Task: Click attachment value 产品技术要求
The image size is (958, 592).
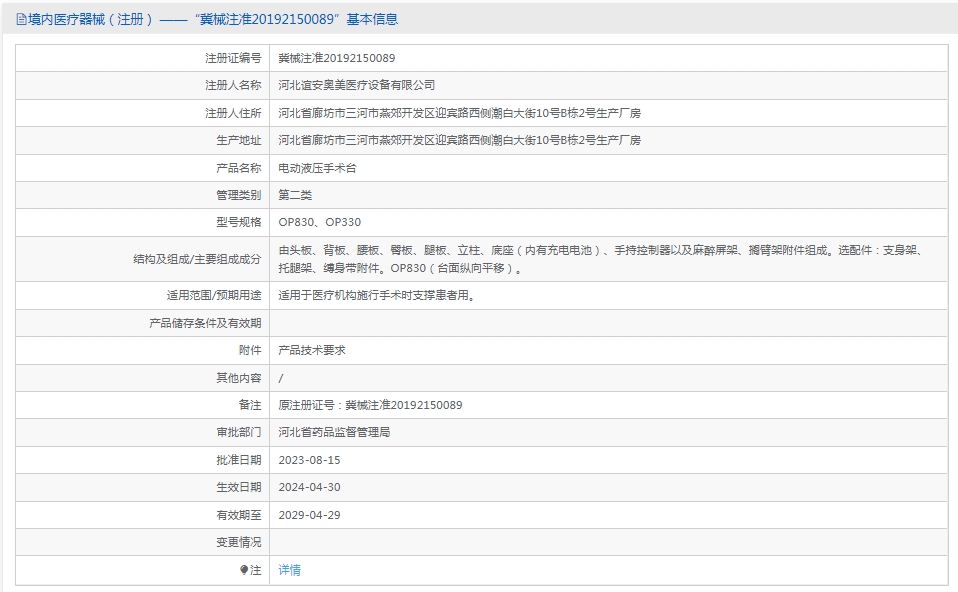Action: pyautogui.click(x=312, y=350)
